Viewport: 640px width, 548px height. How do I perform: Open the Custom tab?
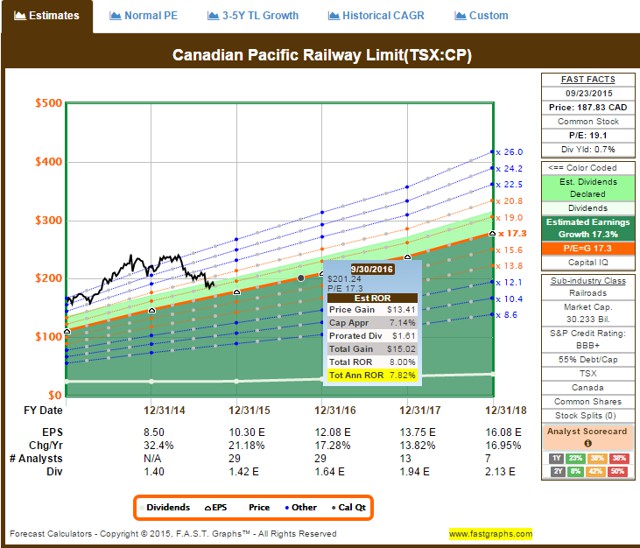pyautogui.click(x=481, y=16)
